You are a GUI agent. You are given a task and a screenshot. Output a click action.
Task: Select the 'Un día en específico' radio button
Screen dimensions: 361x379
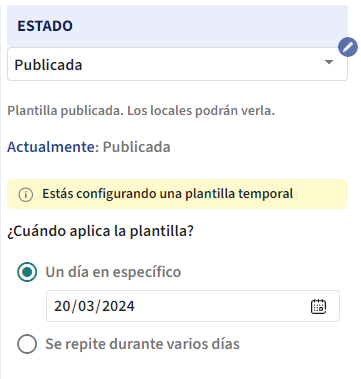coord(27,272)
